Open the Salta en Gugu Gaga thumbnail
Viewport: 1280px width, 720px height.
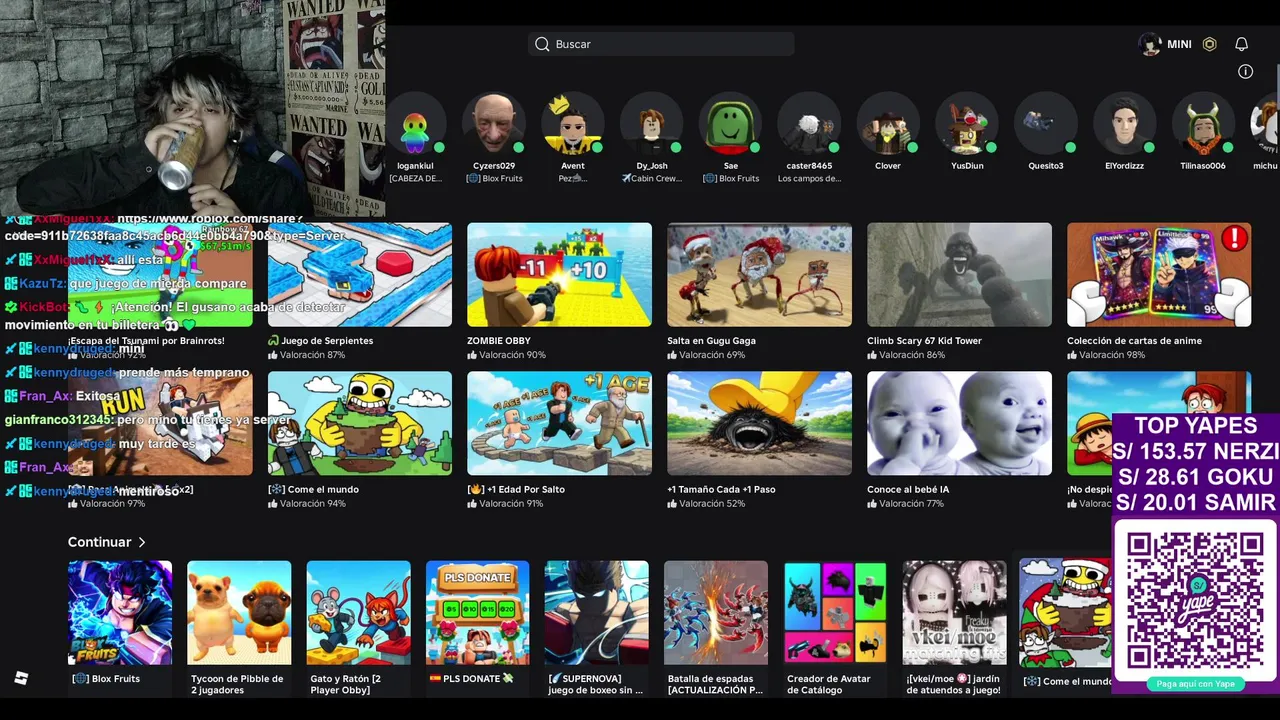pyautogui.click(x=759, y=275)
